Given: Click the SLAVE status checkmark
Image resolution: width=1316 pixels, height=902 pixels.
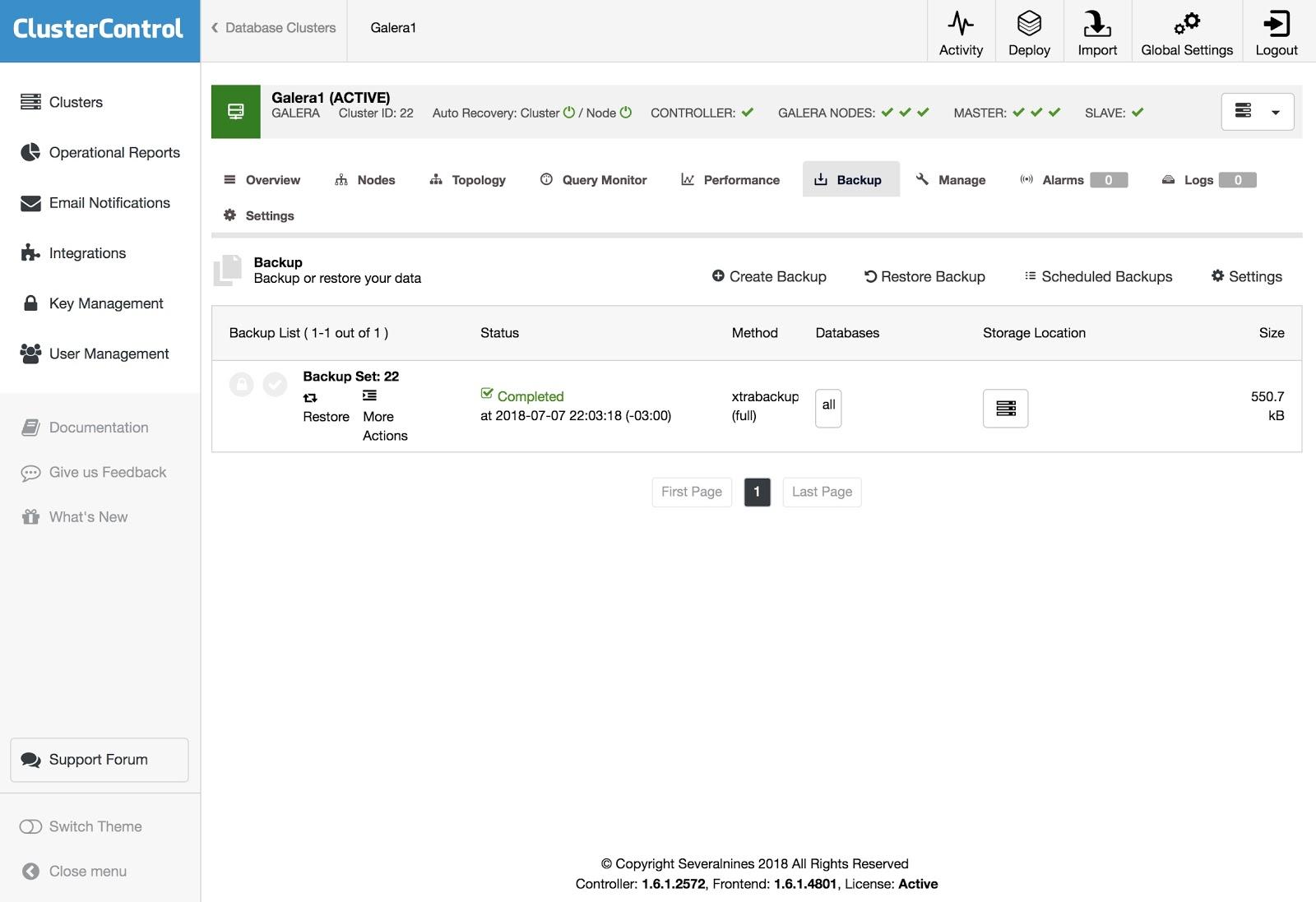Looking at the screenshot, I should (x=1138, y=112).
